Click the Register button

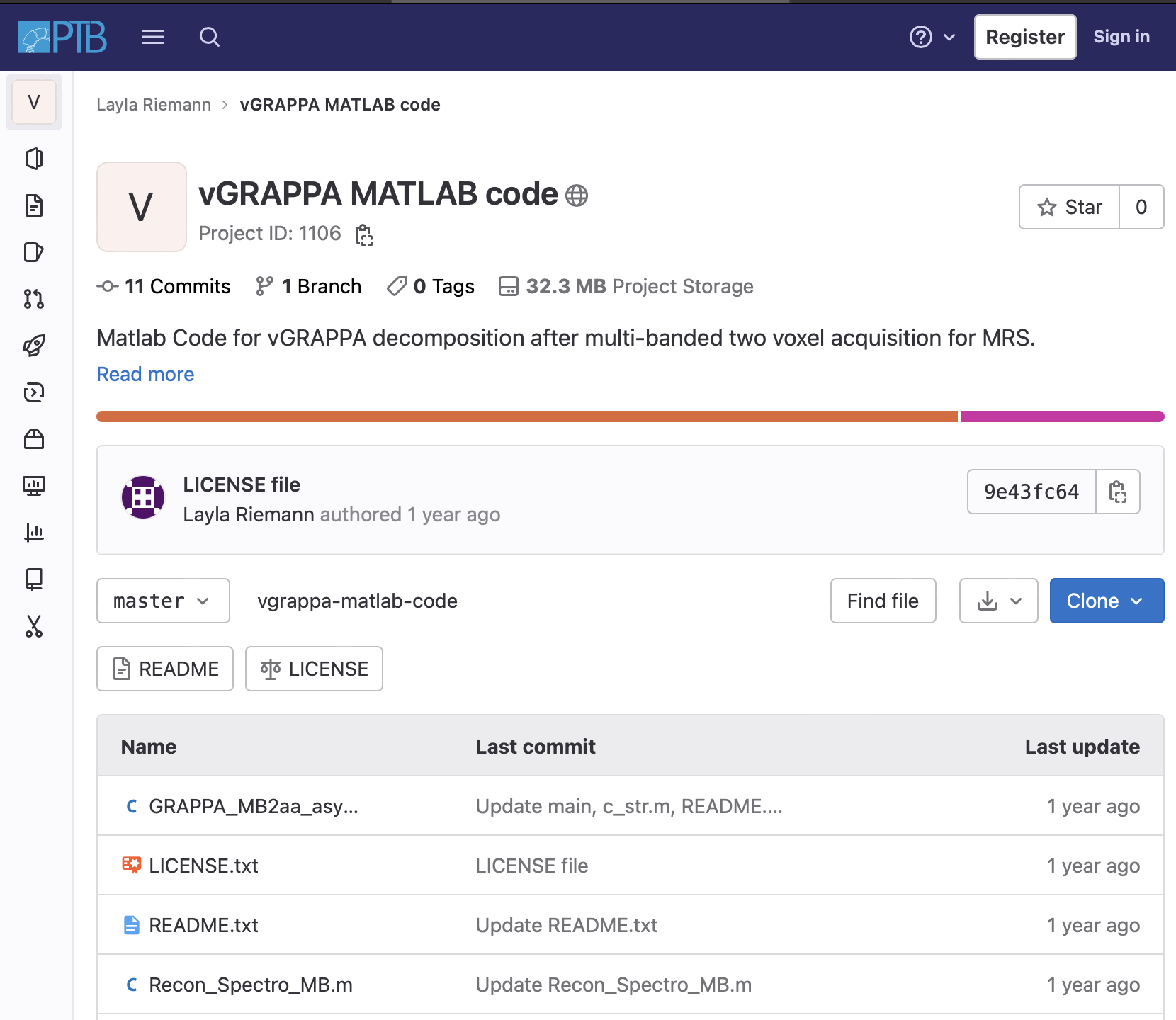pyautogui.click(x=1024, y=37)
